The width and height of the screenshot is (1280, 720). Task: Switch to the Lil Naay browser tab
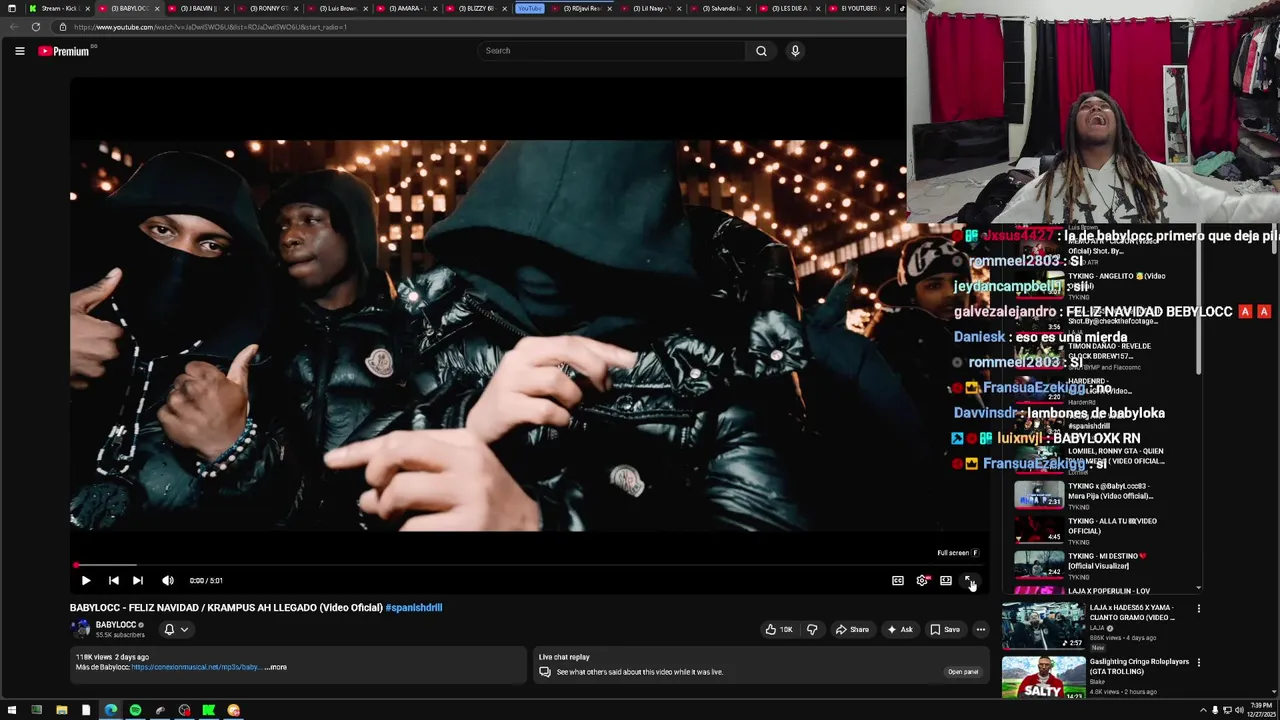(x=652, y=8)
